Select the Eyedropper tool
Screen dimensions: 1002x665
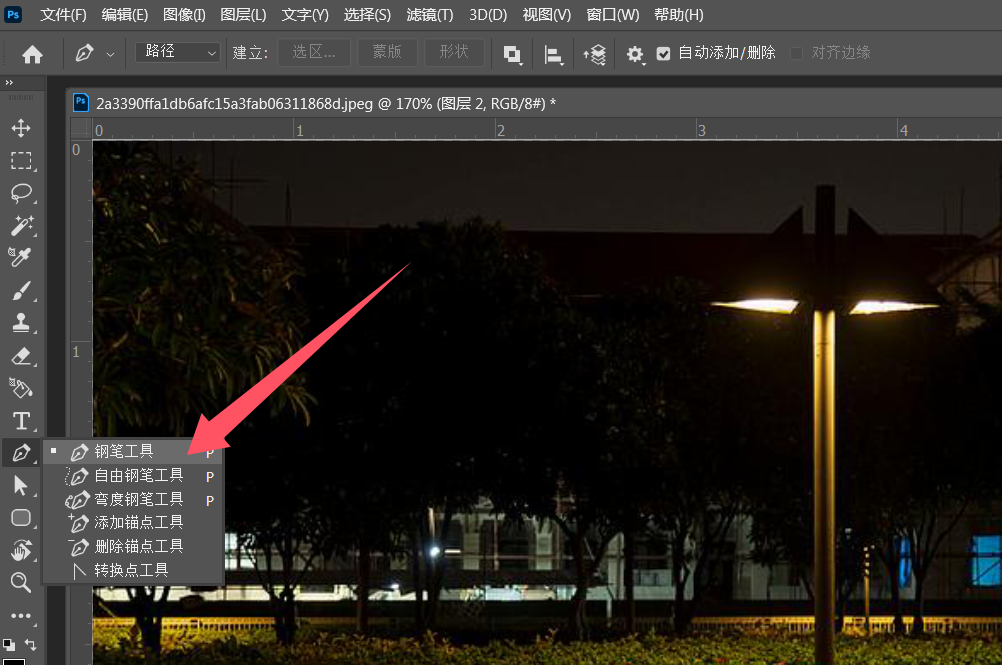pos(21,257)
